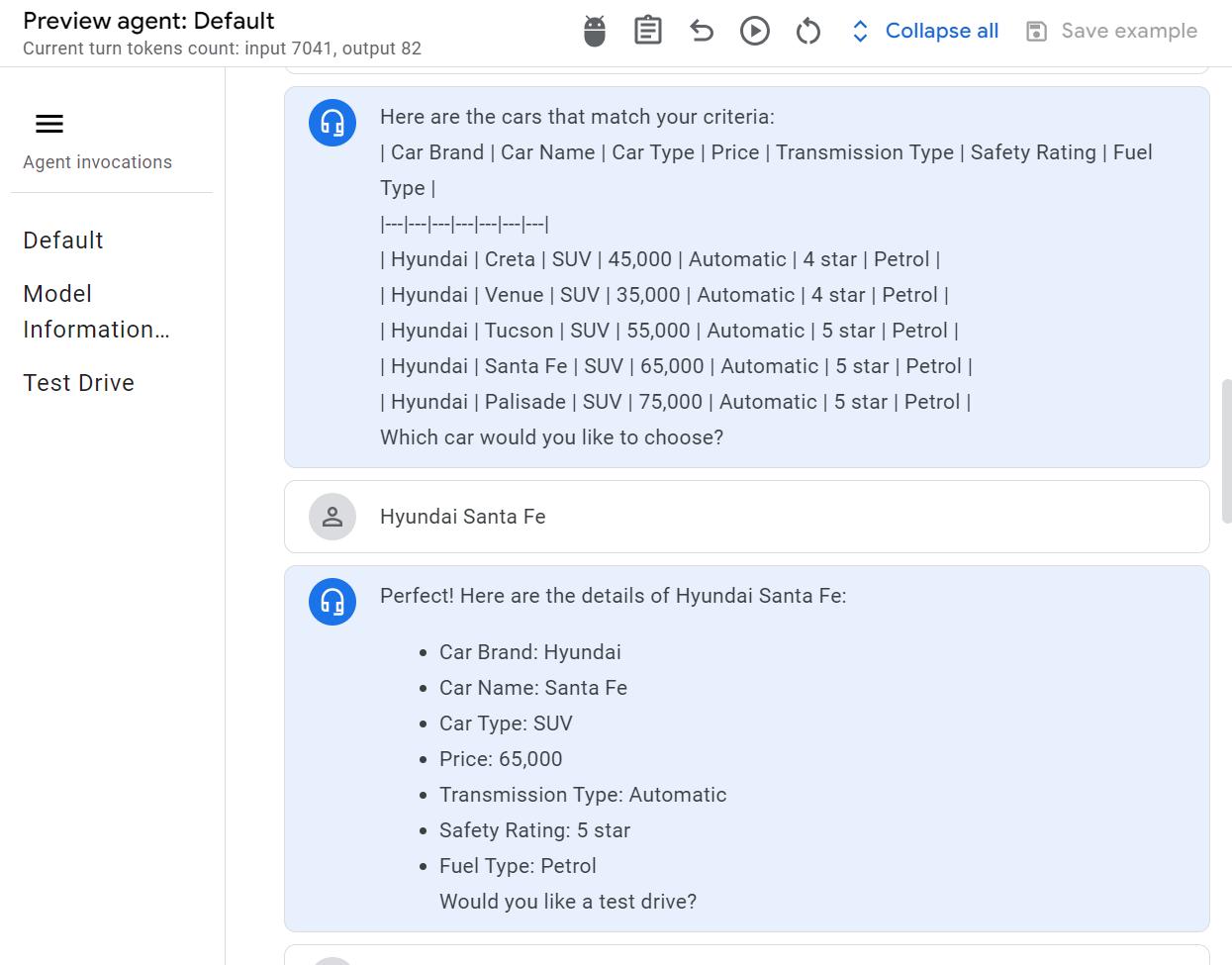Click the play circle run icon
The width and height of the screenshot is (1232, 965).
coord(755,31)
